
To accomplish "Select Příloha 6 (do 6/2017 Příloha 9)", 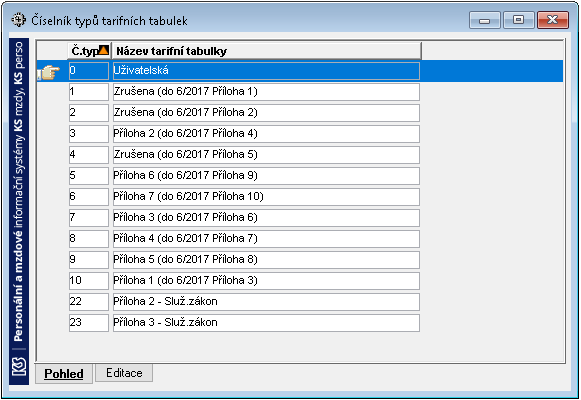I will pos(266,176).
